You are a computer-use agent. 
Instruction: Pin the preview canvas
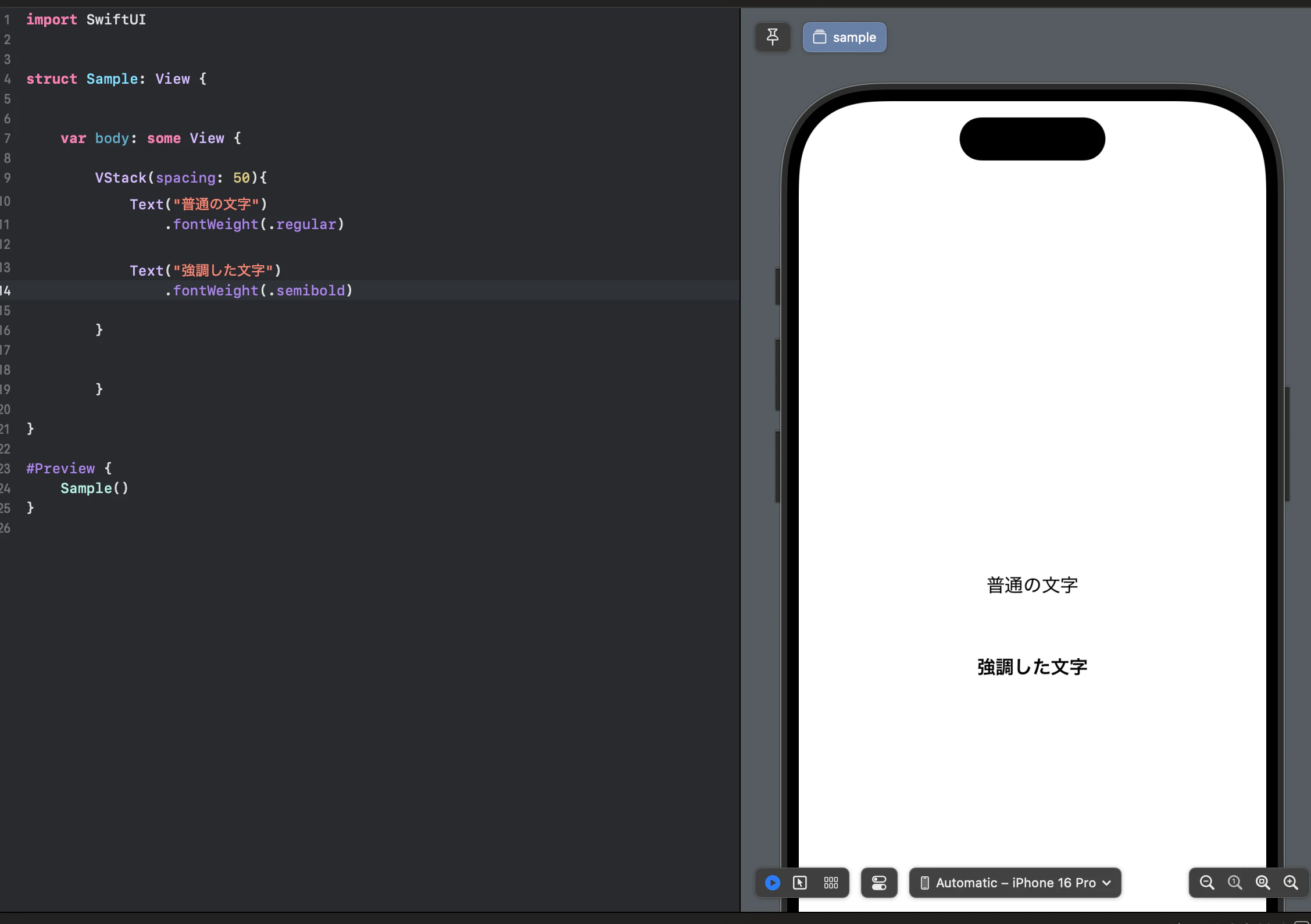tap(772, 37)
